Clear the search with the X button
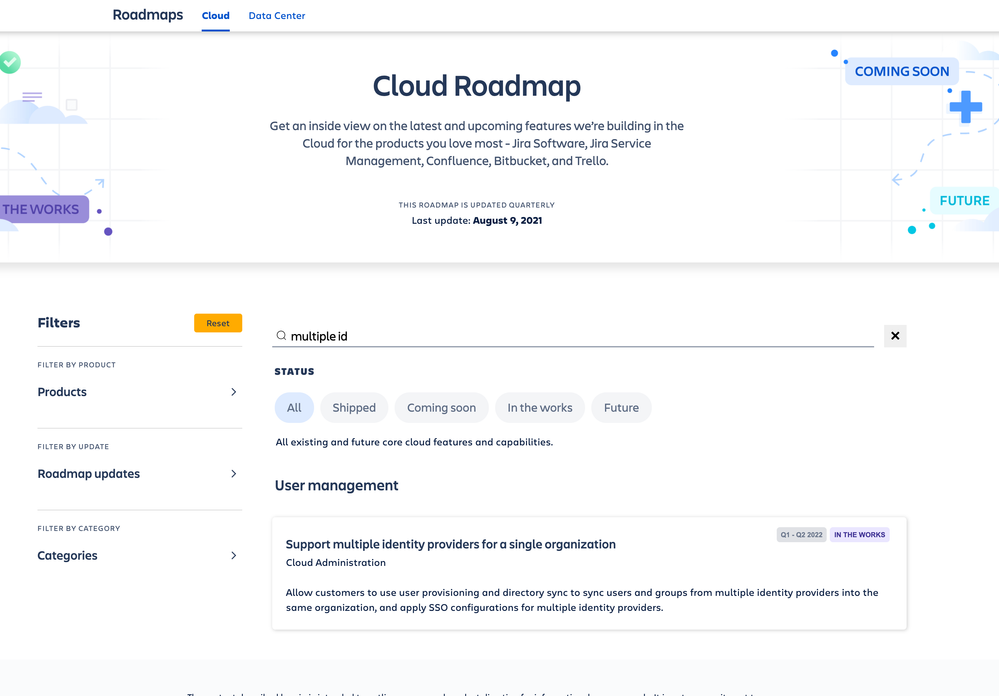The width and height of the screenshot is (999, 696). (895, 336)
